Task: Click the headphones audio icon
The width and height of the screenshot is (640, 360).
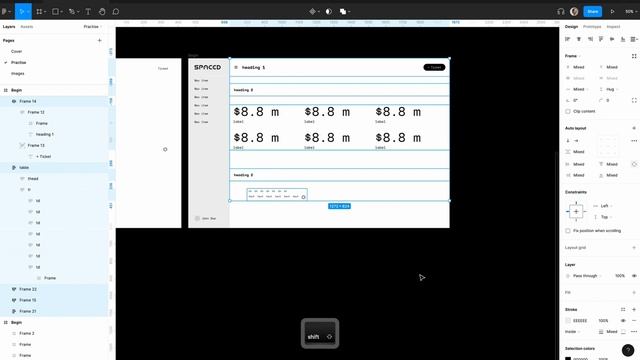Action: [x=561, y=11]
